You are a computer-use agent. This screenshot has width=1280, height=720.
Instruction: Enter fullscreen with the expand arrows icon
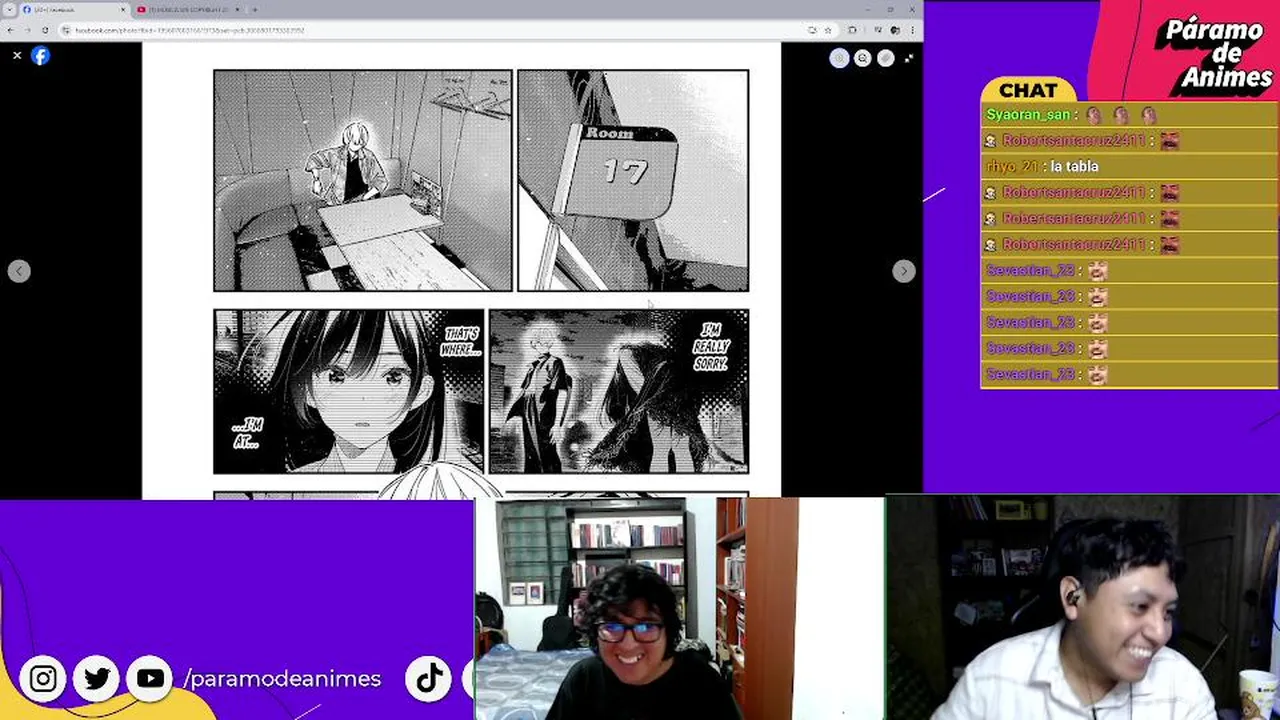pos(908,58)
